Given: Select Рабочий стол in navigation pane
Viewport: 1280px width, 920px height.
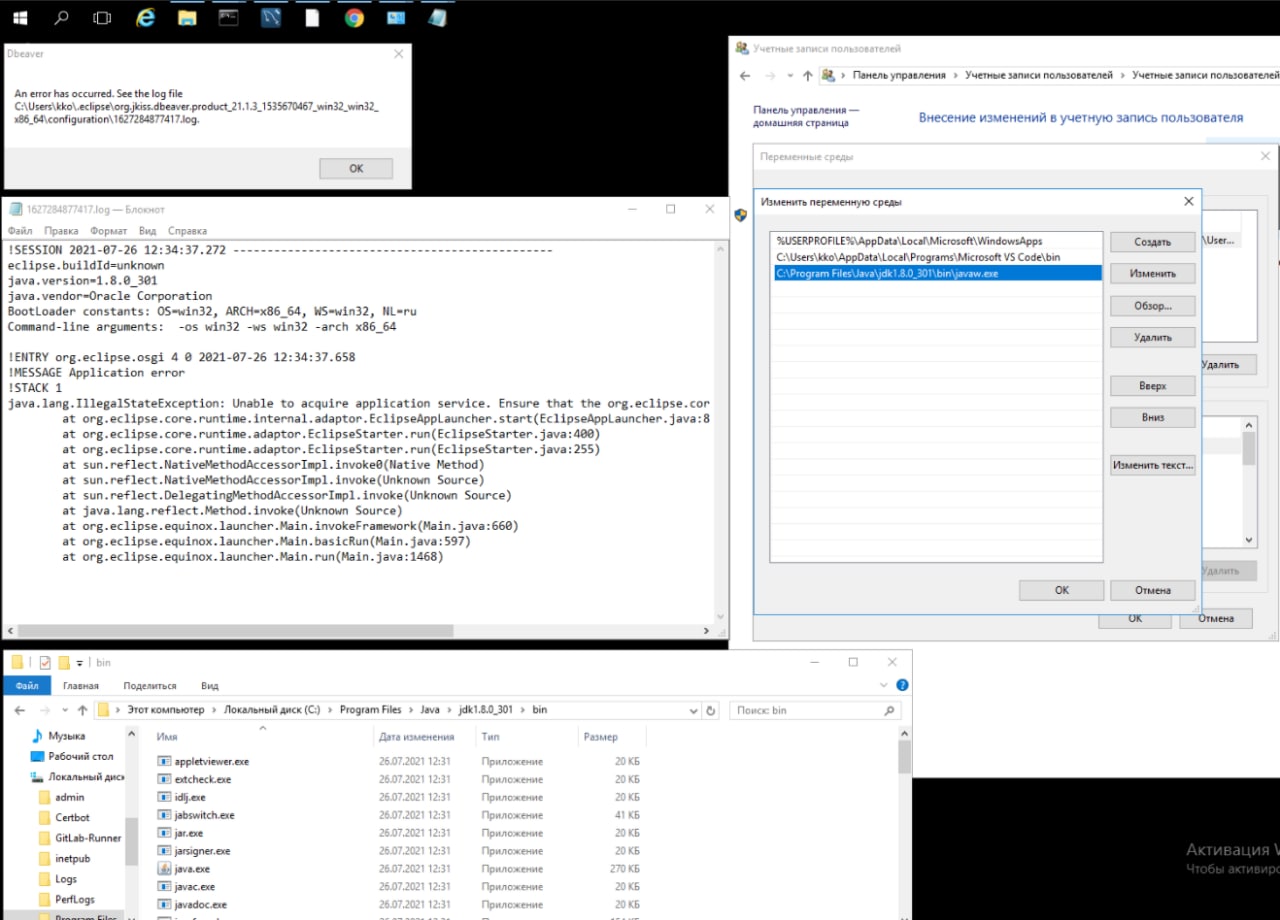Looking at the screenshot, I should 80,756.
